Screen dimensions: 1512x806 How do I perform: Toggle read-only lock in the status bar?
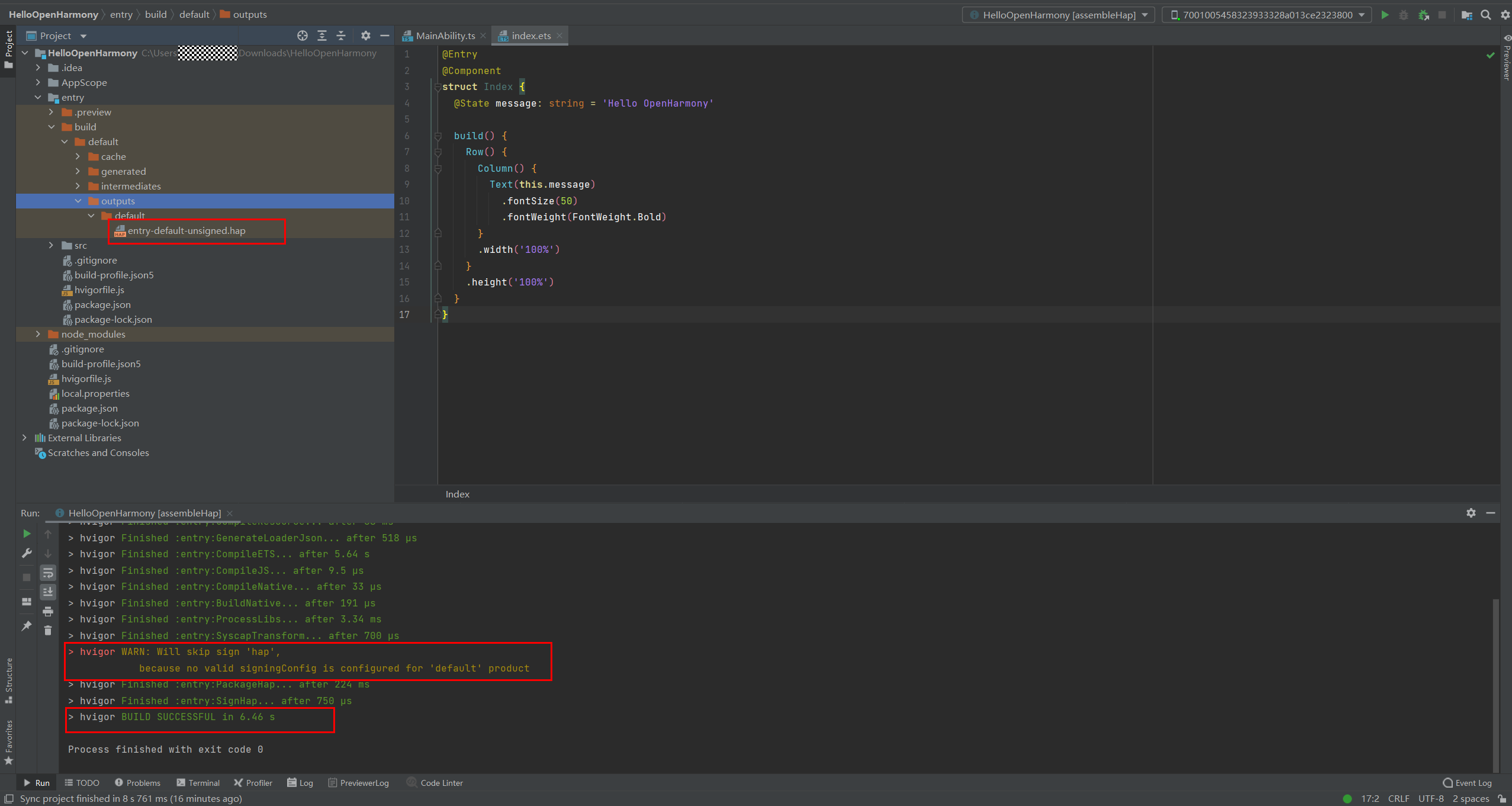1503,798
